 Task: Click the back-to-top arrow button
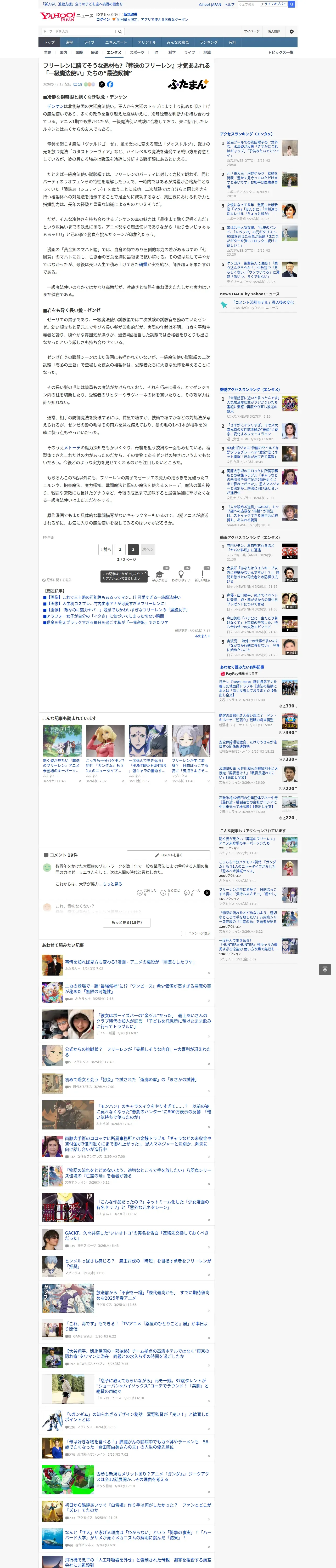coord(325,969)
